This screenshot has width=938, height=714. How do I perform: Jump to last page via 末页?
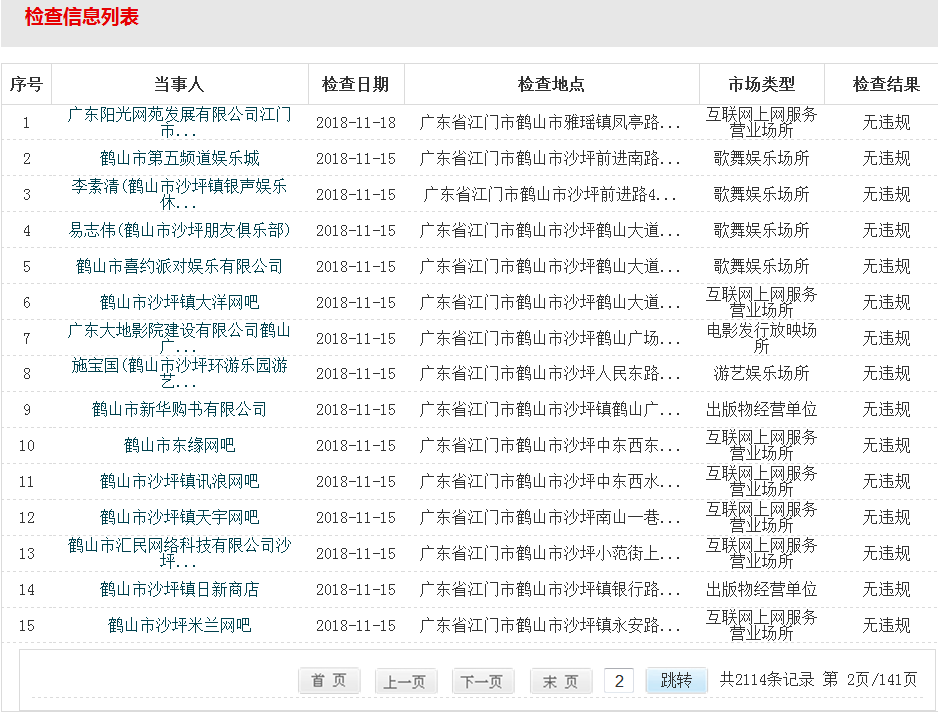(560, 681)
